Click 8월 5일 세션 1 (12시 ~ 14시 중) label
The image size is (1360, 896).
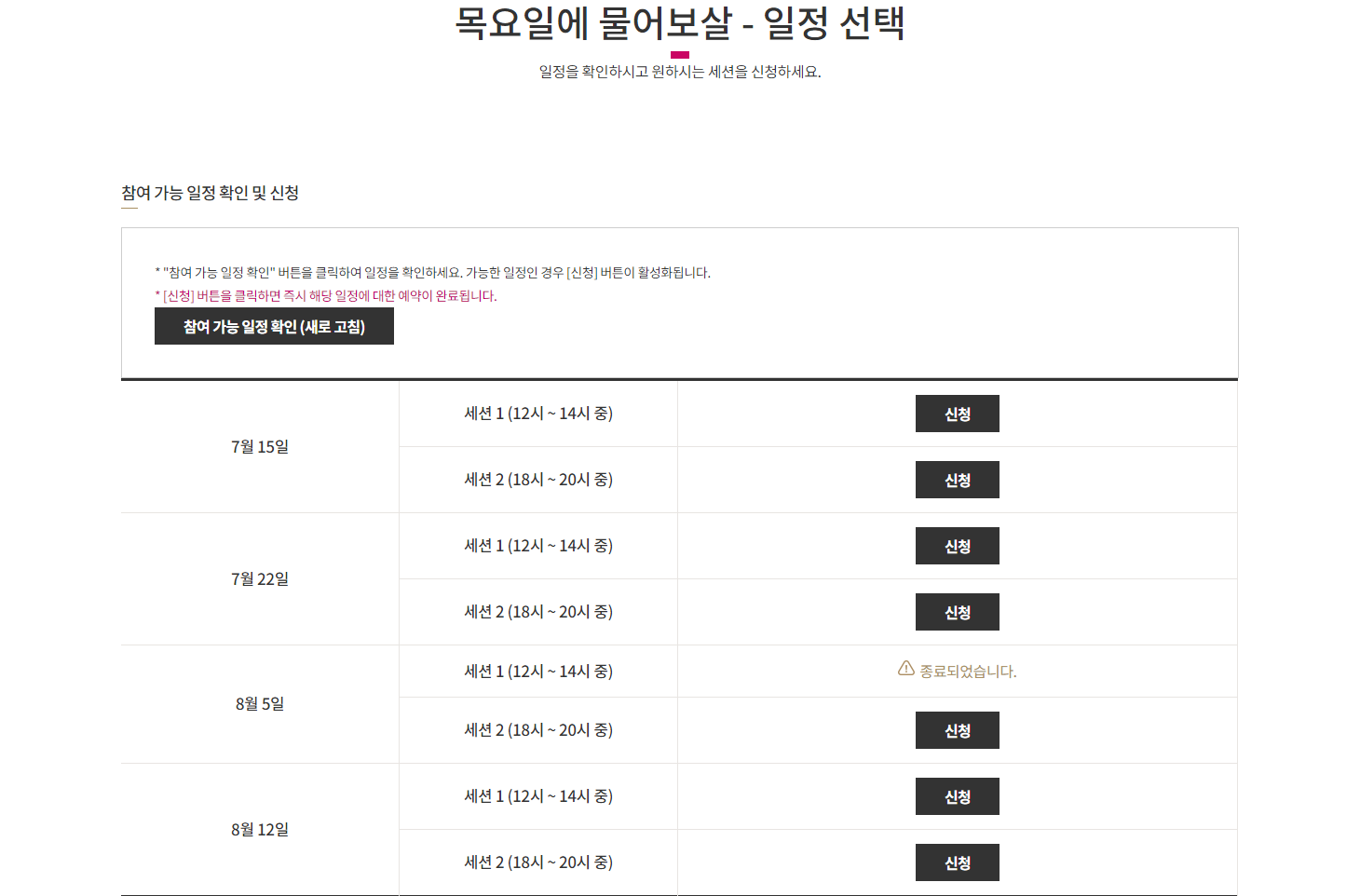[538, 672]
